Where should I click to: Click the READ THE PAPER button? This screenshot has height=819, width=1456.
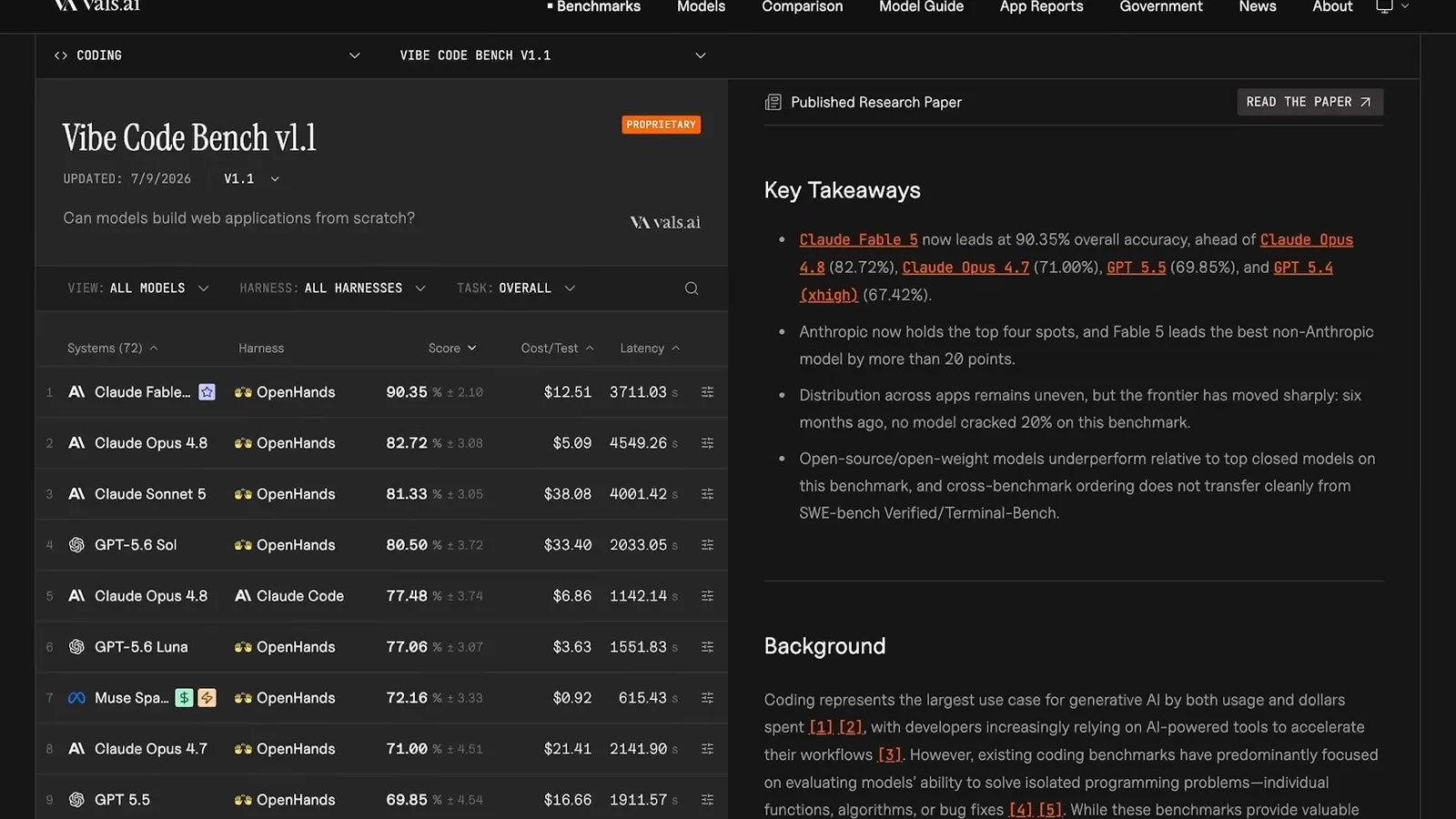[x=1309, y=102]
